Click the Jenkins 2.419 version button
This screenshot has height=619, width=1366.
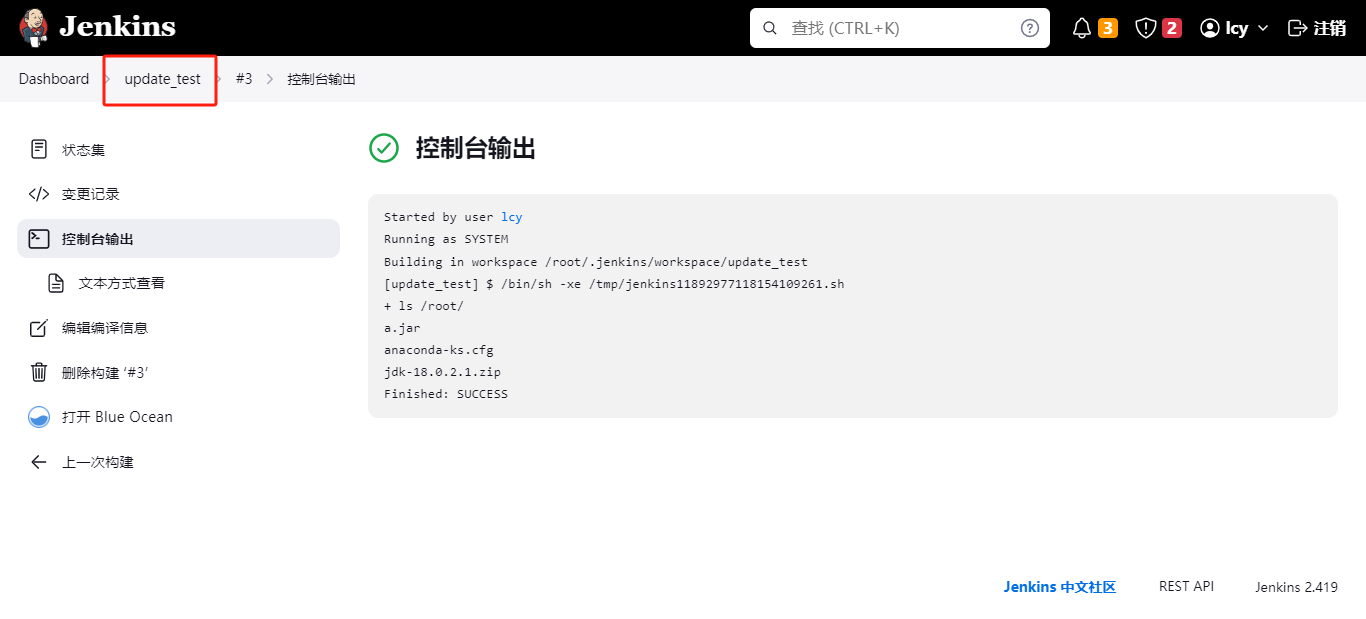pos(1297,587)
